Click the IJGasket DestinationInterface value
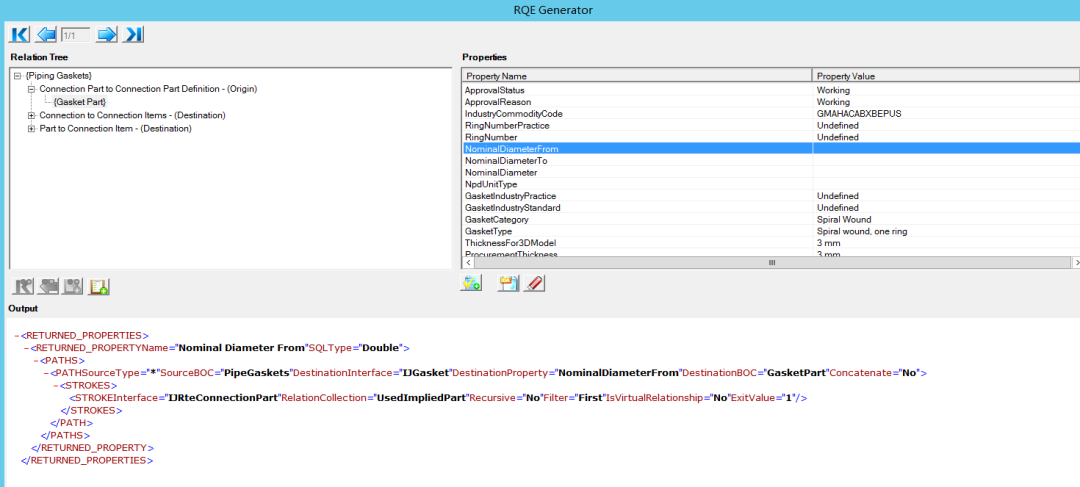Viewport: 1080px width, 487px height. [x=426, y=373]
